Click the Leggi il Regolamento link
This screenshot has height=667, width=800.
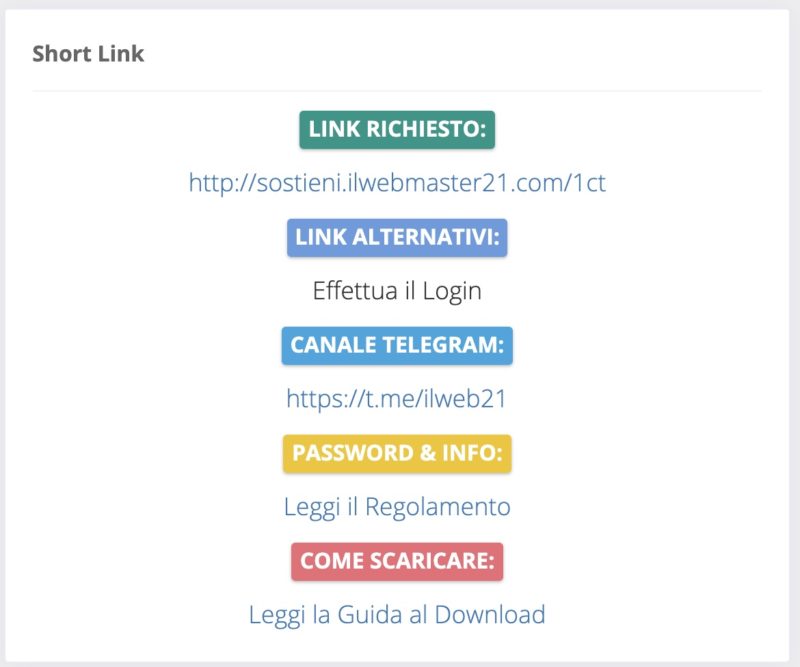pos(397,507)
